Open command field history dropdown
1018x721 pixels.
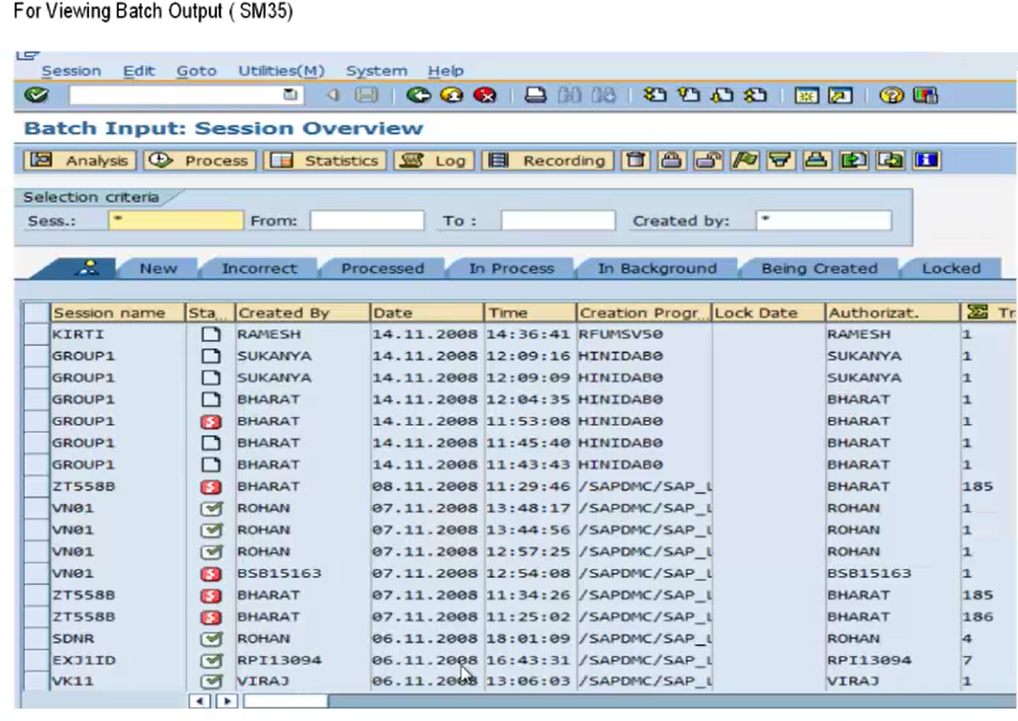pos(290,95)
